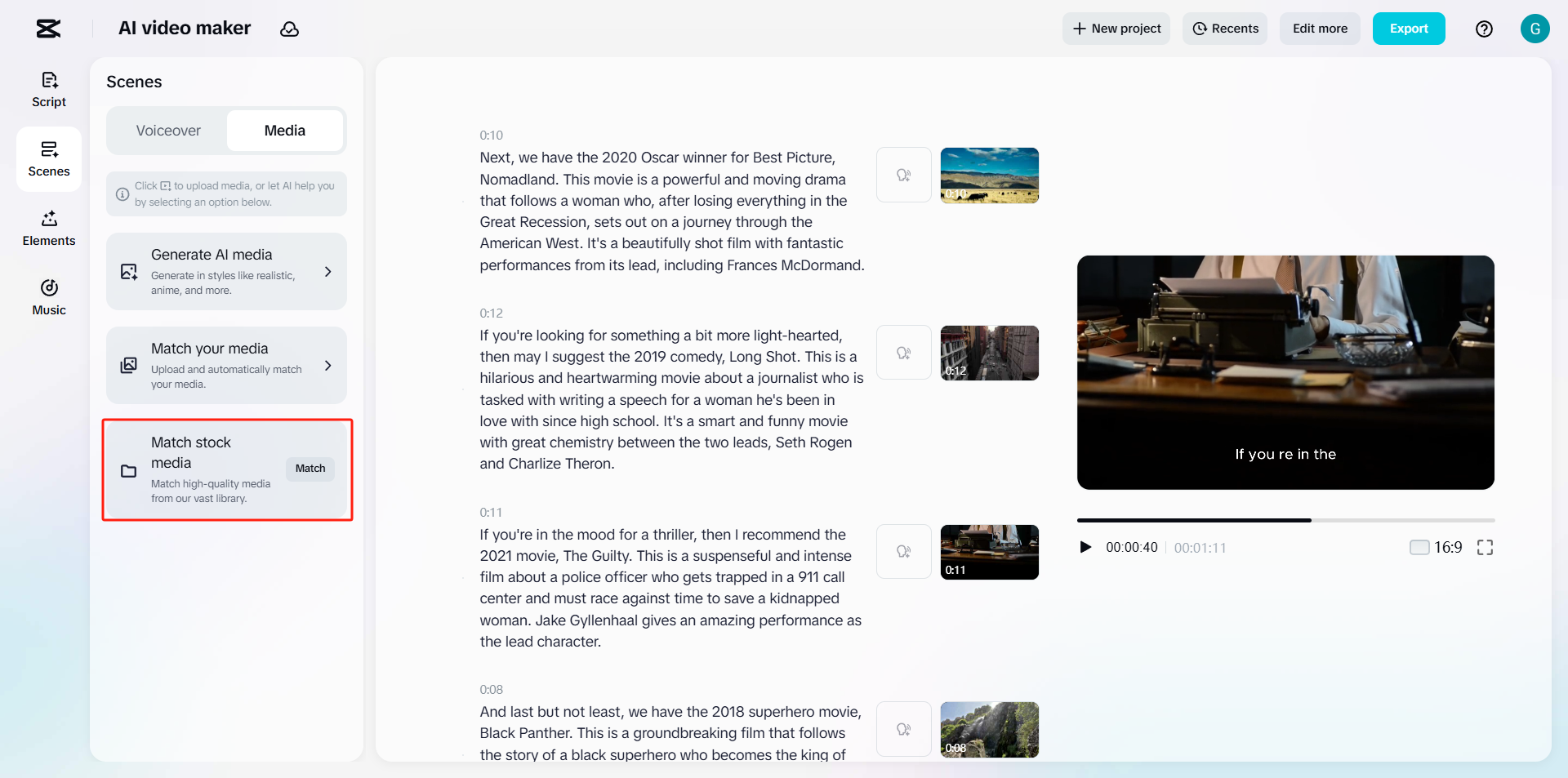1568x778 pixels.
Task: Open the Script sidebar panel
Action: pos(49,90)
